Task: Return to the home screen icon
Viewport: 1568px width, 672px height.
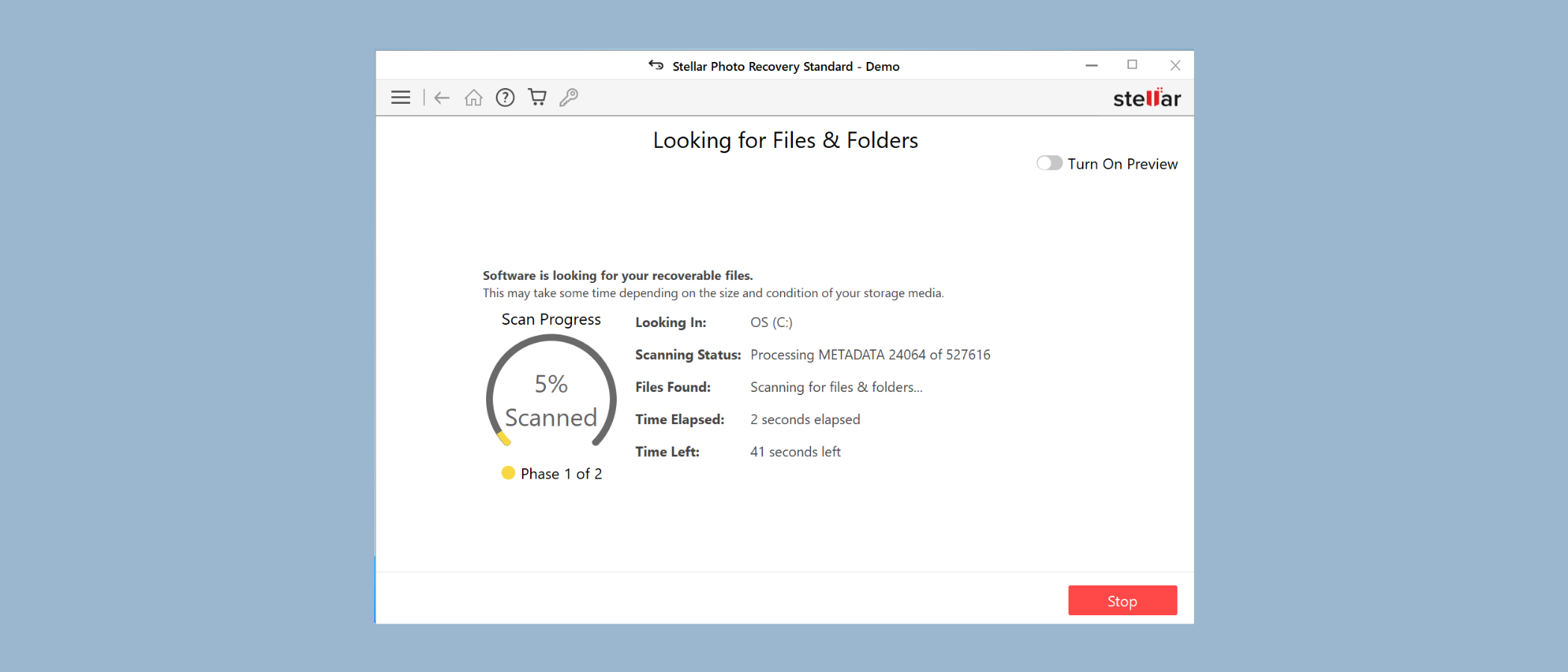Action: click(473, 98)
